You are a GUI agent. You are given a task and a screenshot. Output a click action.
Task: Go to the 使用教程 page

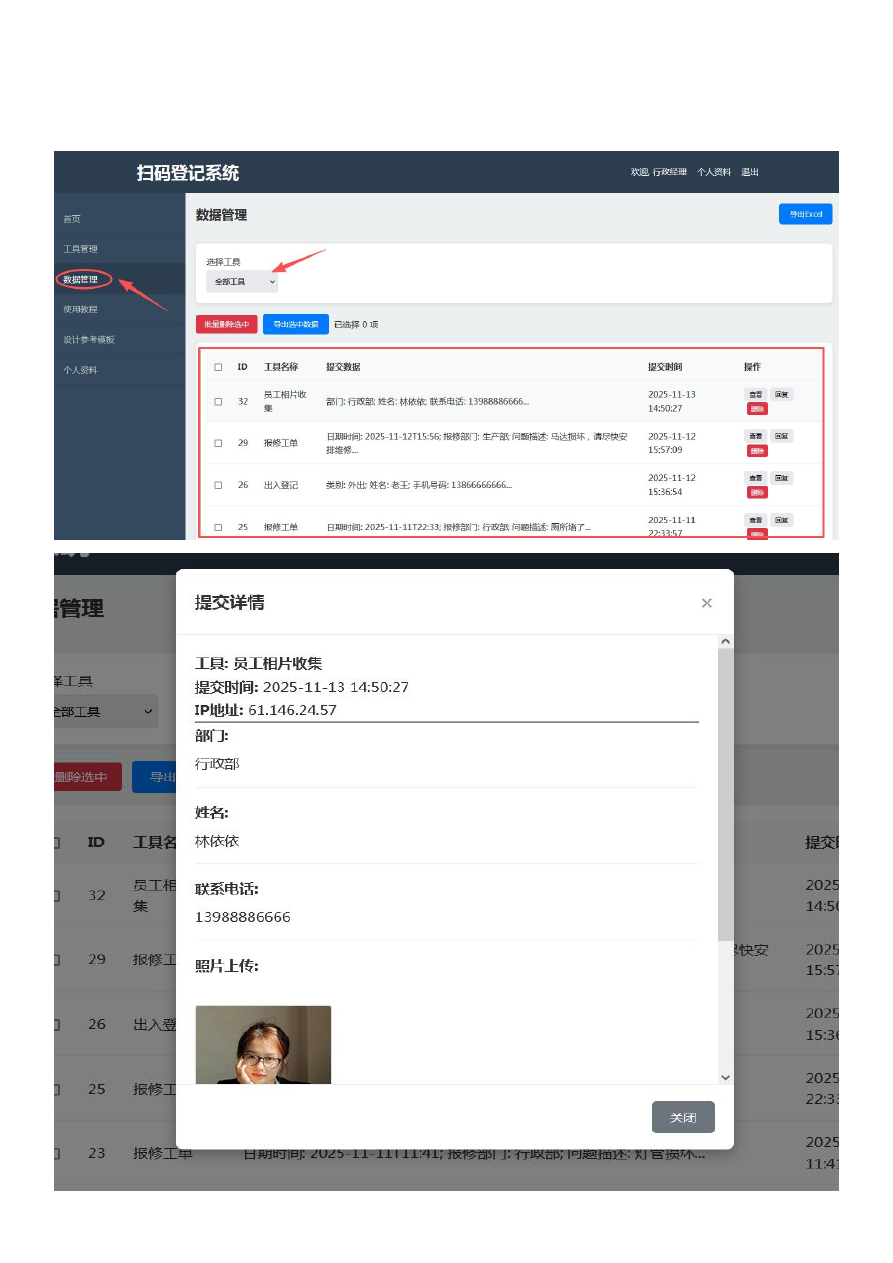tap(80, 308)
